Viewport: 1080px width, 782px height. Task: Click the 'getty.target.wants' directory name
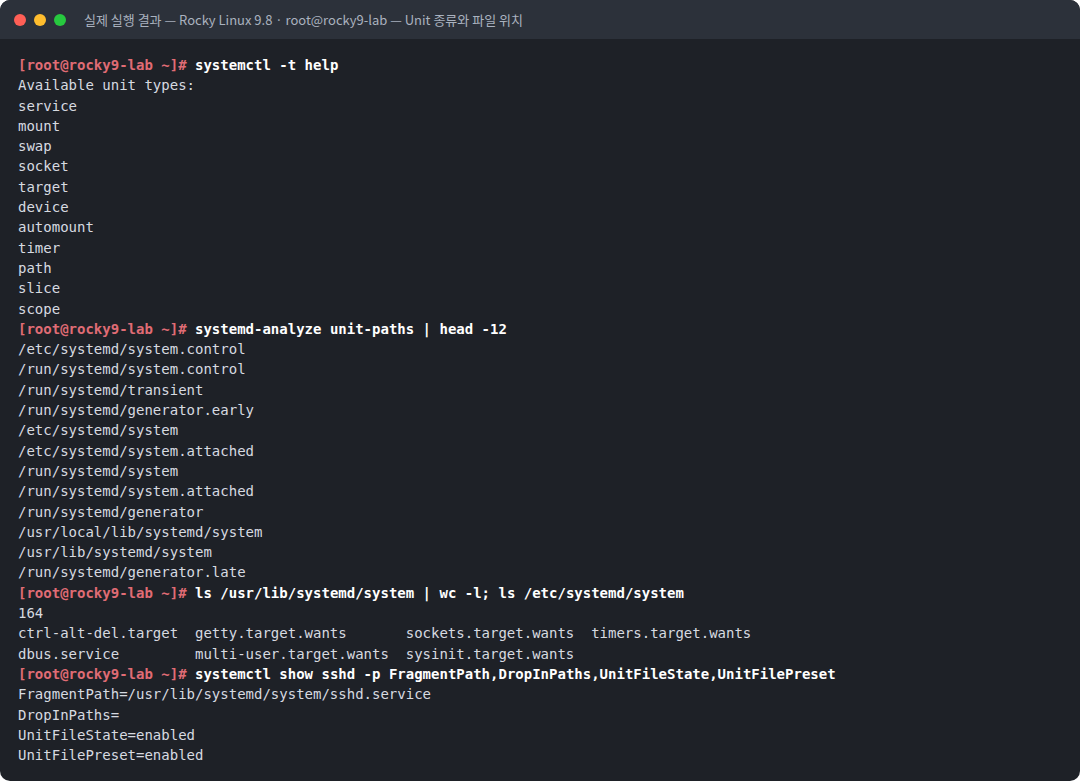[x=271, y=633]
